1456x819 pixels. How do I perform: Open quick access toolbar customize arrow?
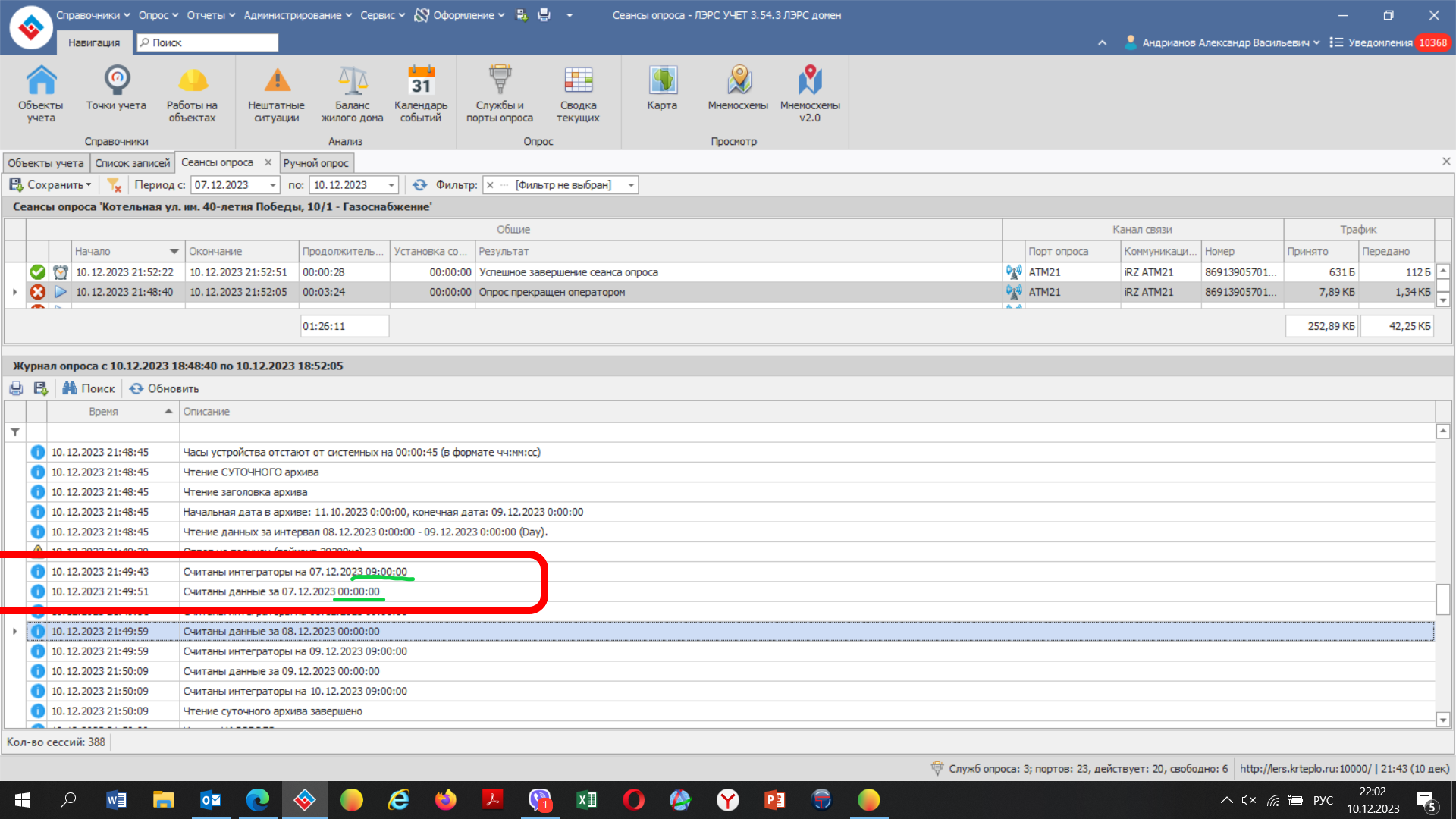click(570, 15)
